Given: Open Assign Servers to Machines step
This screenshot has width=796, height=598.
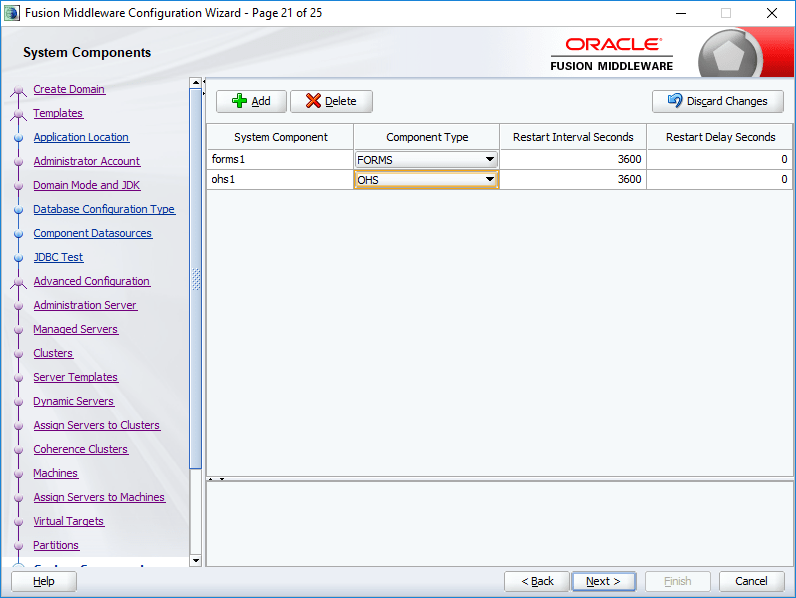Looking at the screenshot, I should point(99,497).
